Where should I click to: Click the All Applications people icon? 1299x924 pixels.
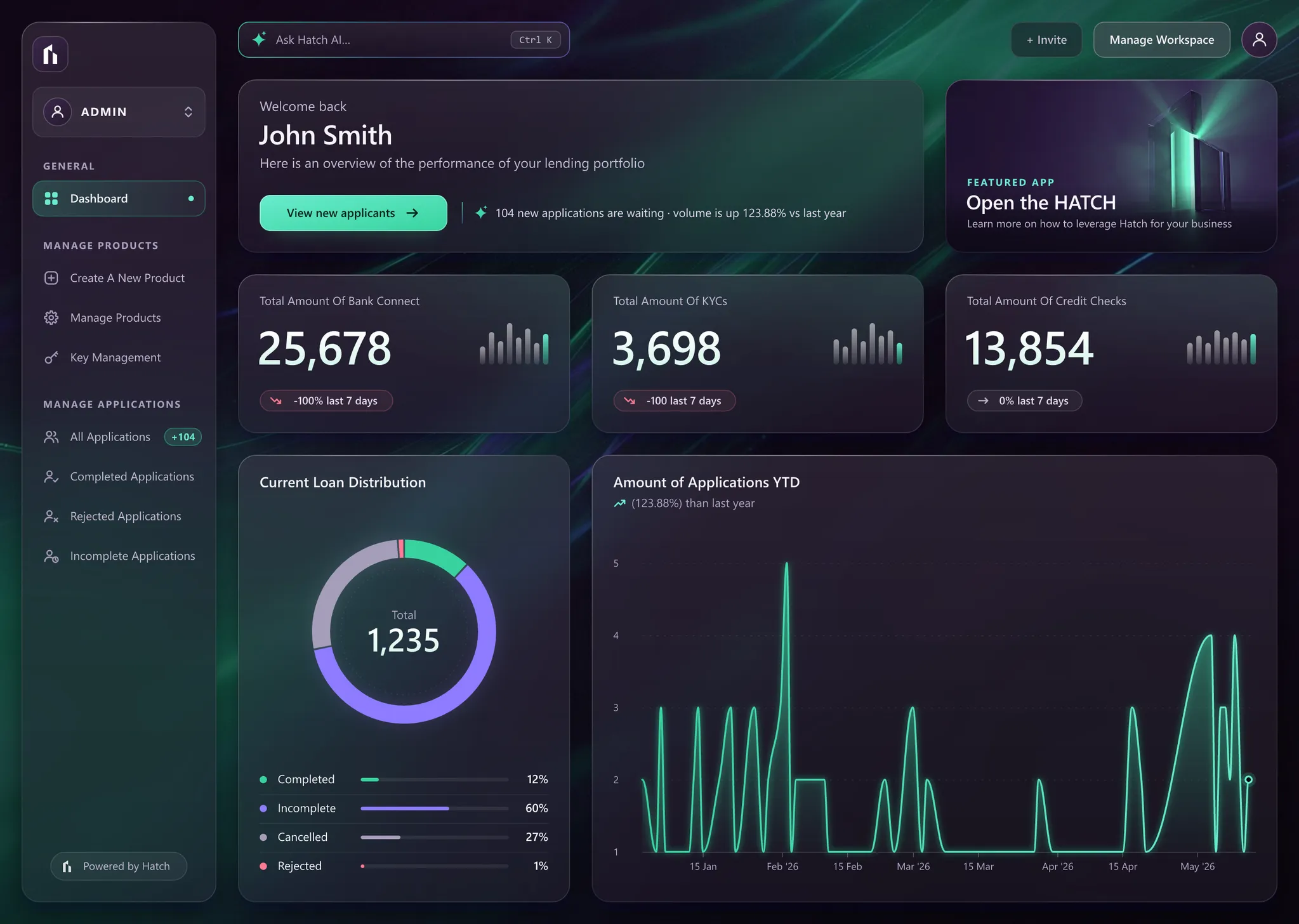[51, 437]
